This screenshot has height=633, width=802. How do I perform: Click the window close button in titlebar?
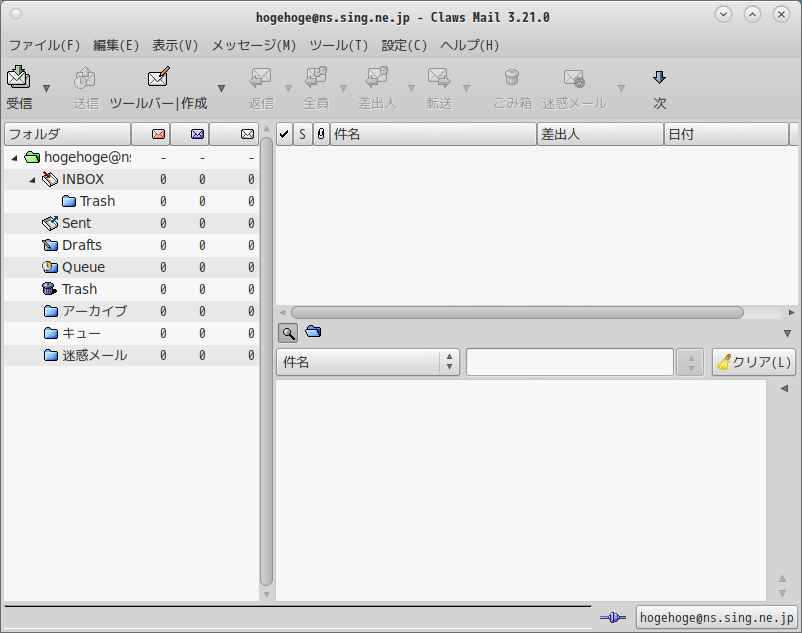tap(781, 14)
